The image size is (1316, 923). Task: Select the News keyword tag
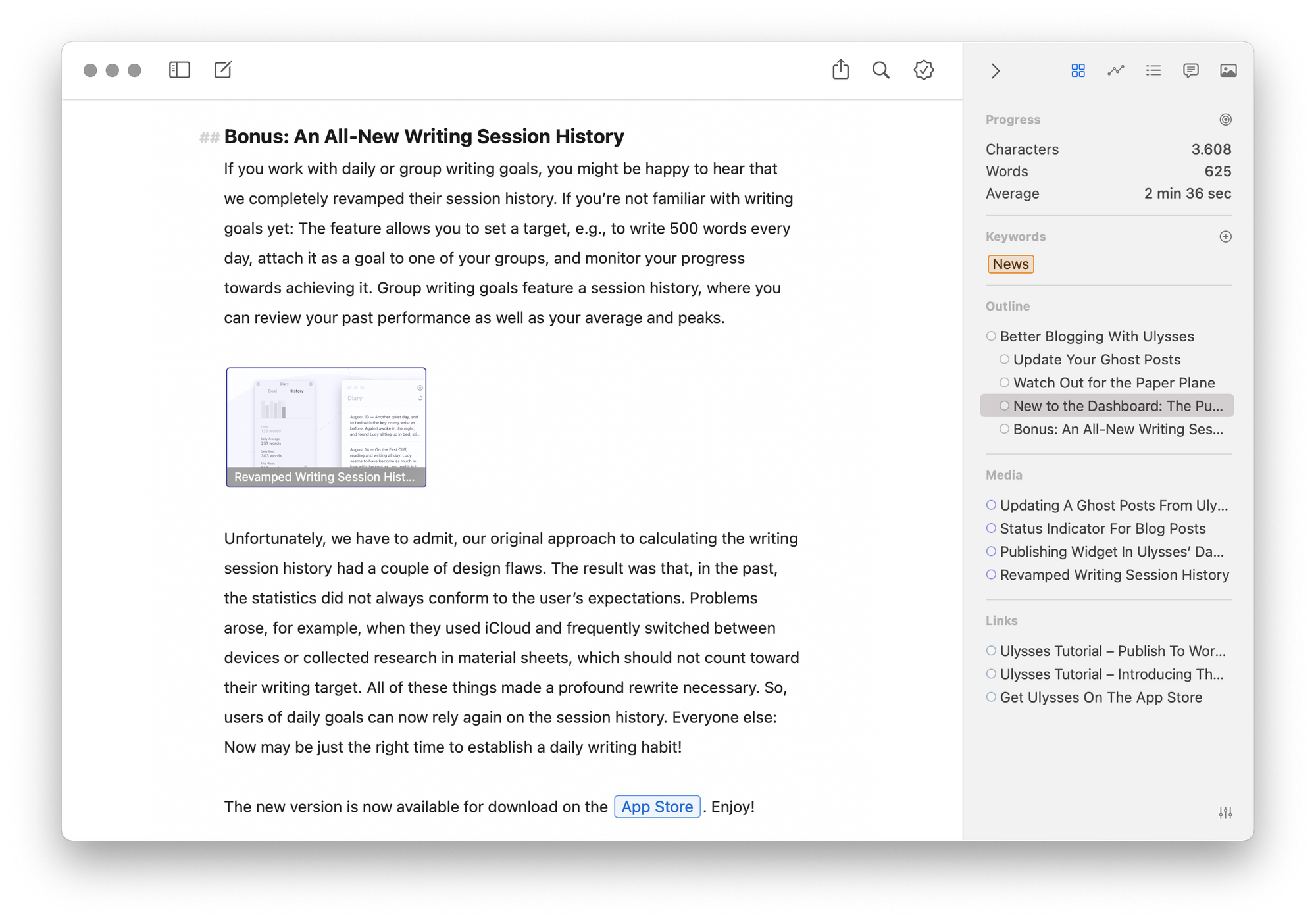coord(1011,264)
